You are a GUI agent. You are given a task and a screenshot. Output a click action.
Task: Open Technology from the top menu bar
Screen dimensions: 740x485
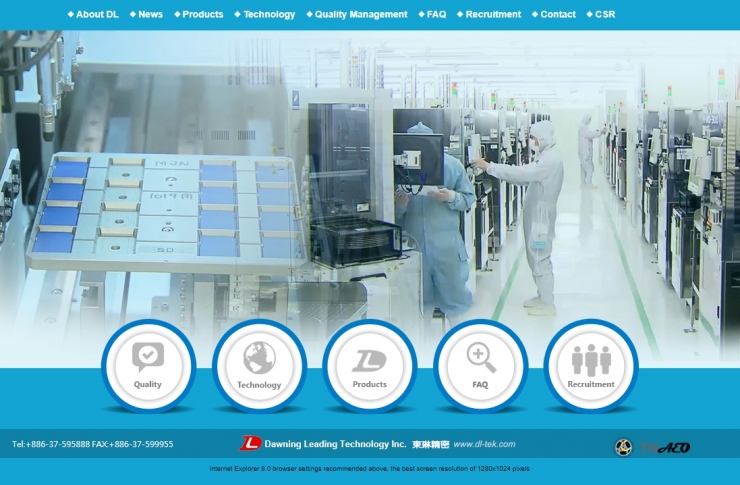269,14
